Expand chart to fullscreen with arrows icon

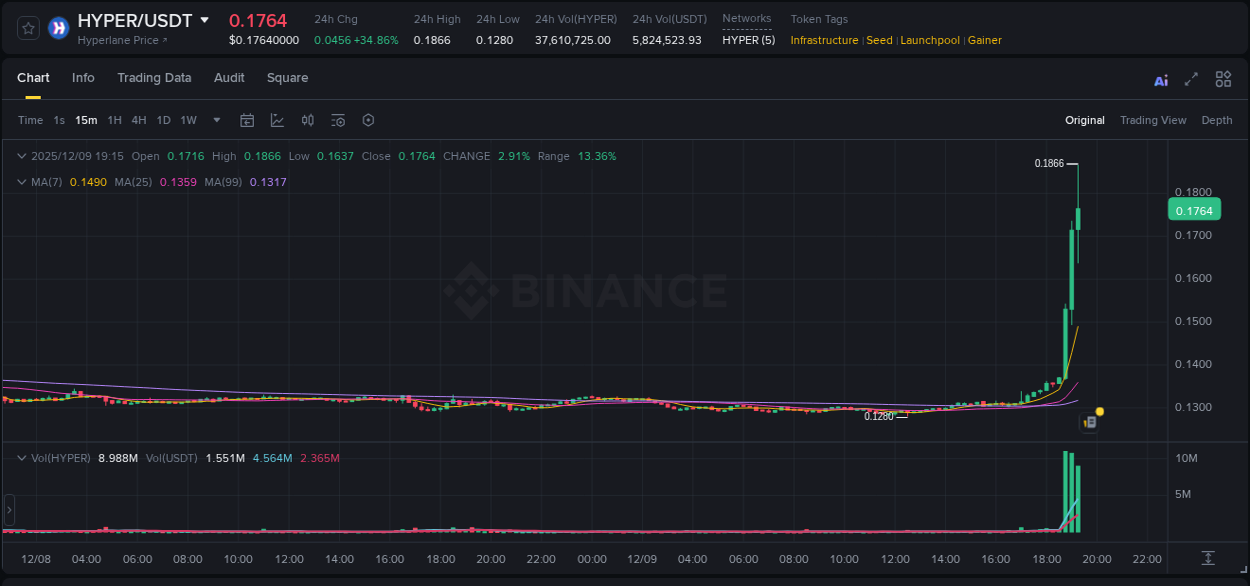coord(1191,78)
